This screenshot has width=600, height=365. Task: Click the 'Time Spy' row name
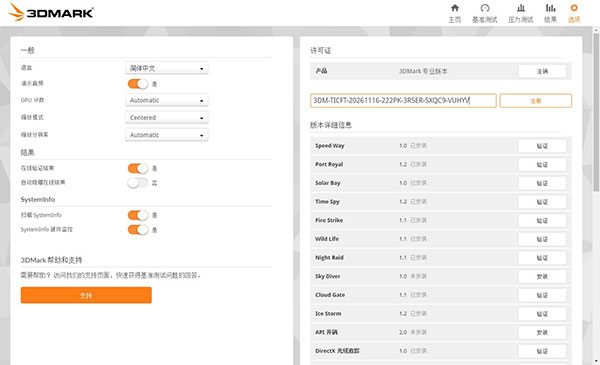pos(327,202)
